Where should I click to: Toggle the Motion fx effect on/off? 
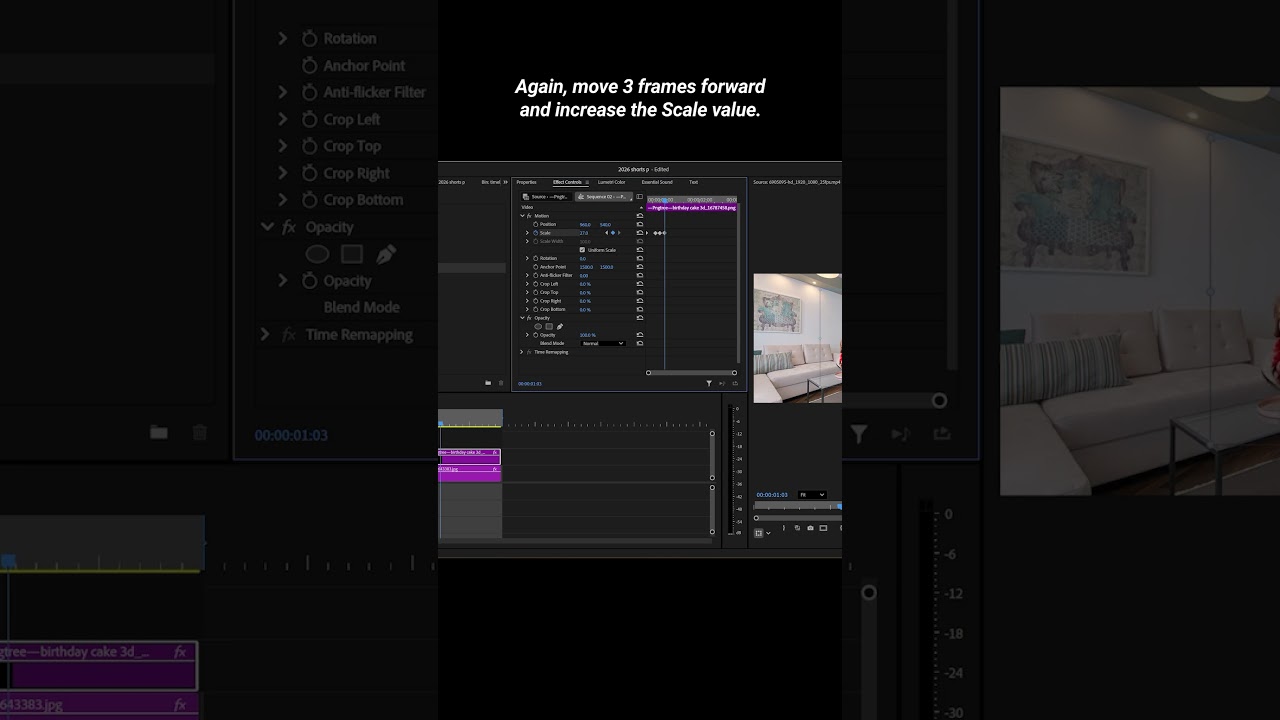click(x=529, y=216)
